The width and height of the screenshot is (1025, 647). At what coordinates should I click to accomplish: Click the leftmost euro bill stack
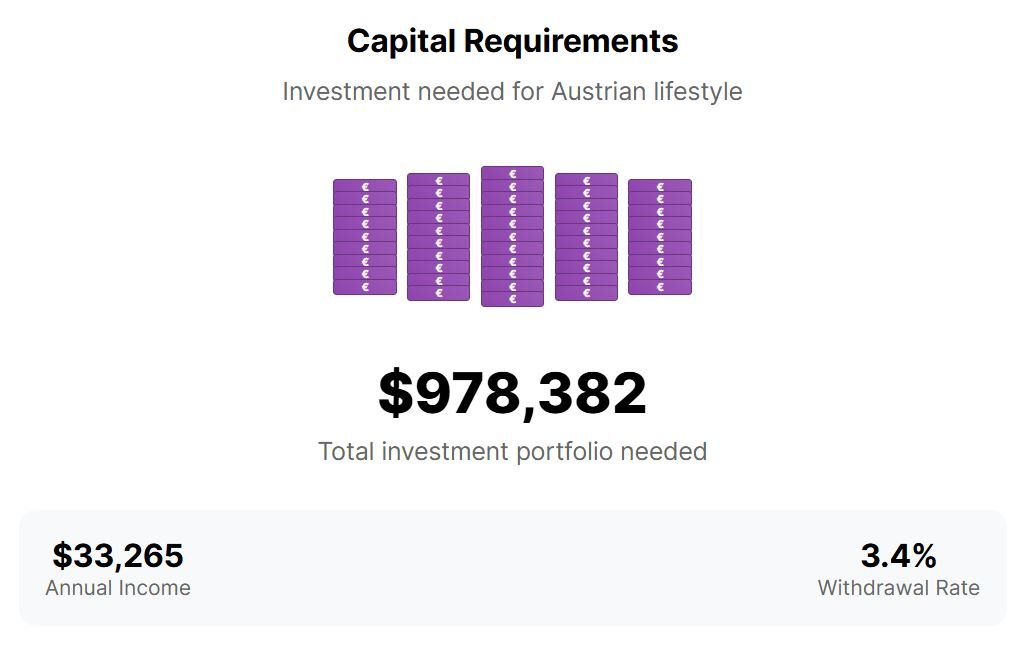(x=364, y=237)
